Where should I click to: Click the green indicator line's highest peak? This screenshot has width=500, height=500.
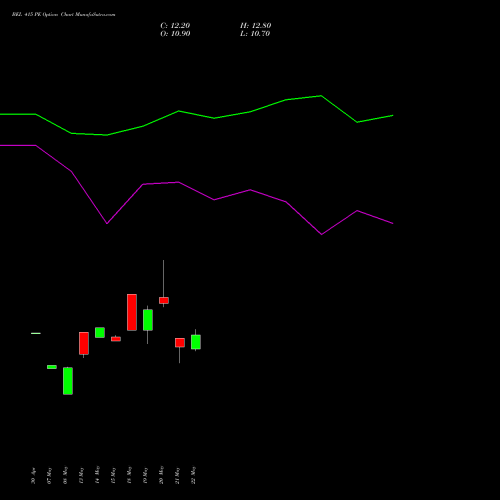(321, 96)
